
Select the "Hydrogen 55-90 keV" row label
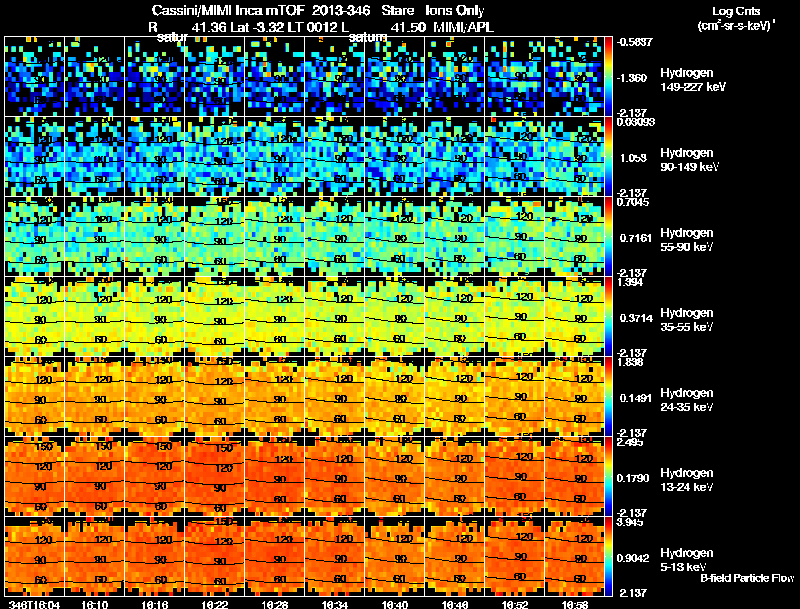coord(687,240)
